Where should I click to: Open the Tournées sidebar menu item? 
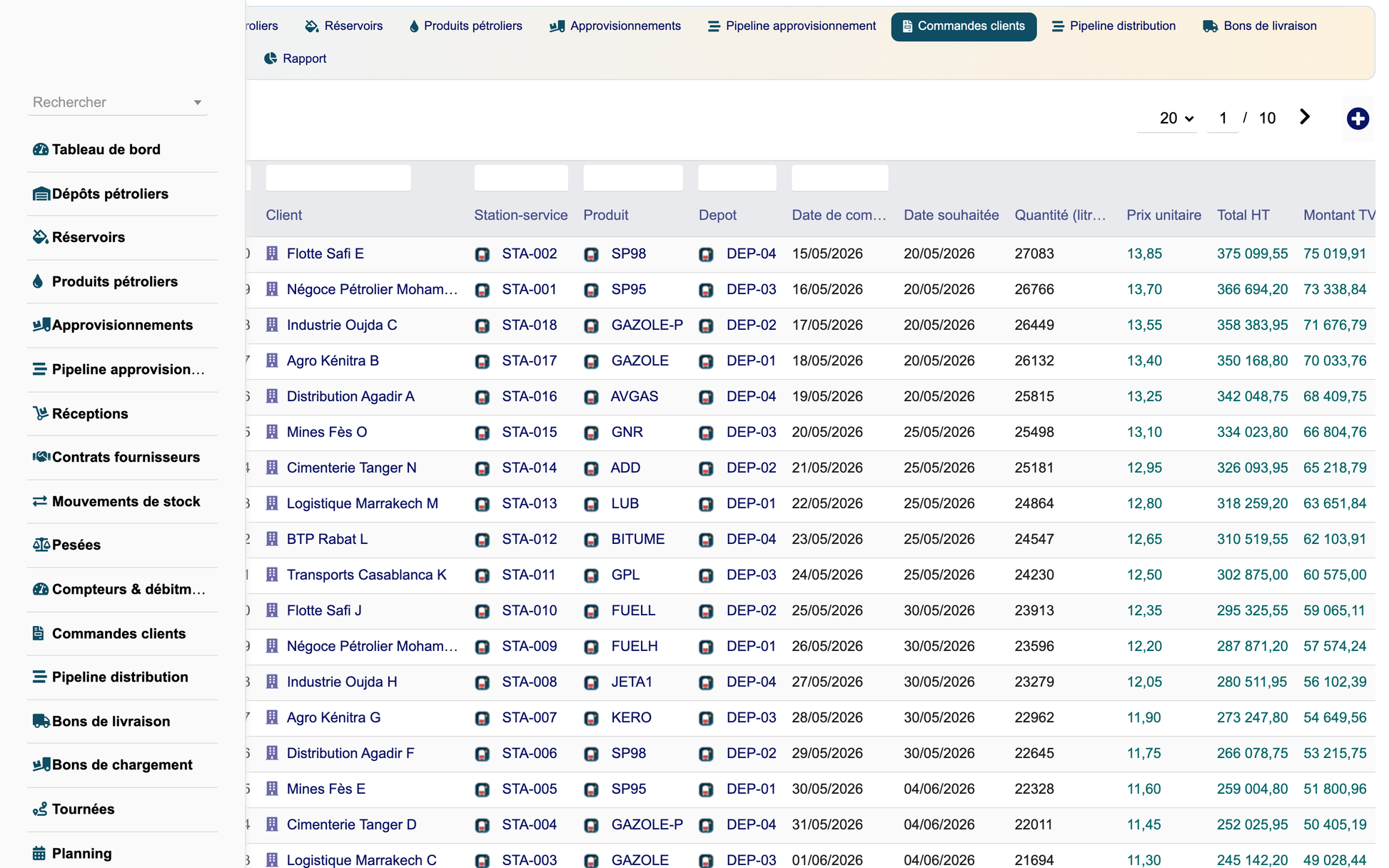click(123, 809)
